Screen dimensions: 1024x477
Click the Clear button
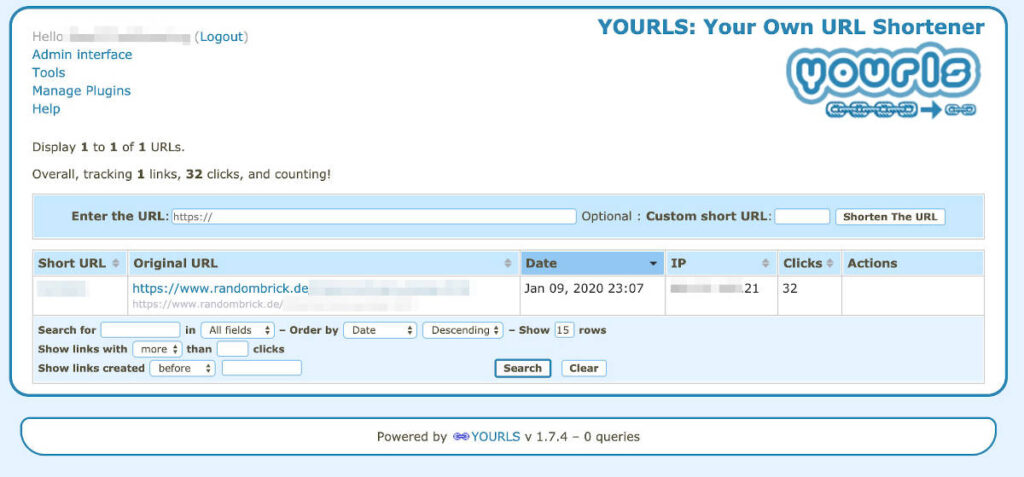click(584, 369)
